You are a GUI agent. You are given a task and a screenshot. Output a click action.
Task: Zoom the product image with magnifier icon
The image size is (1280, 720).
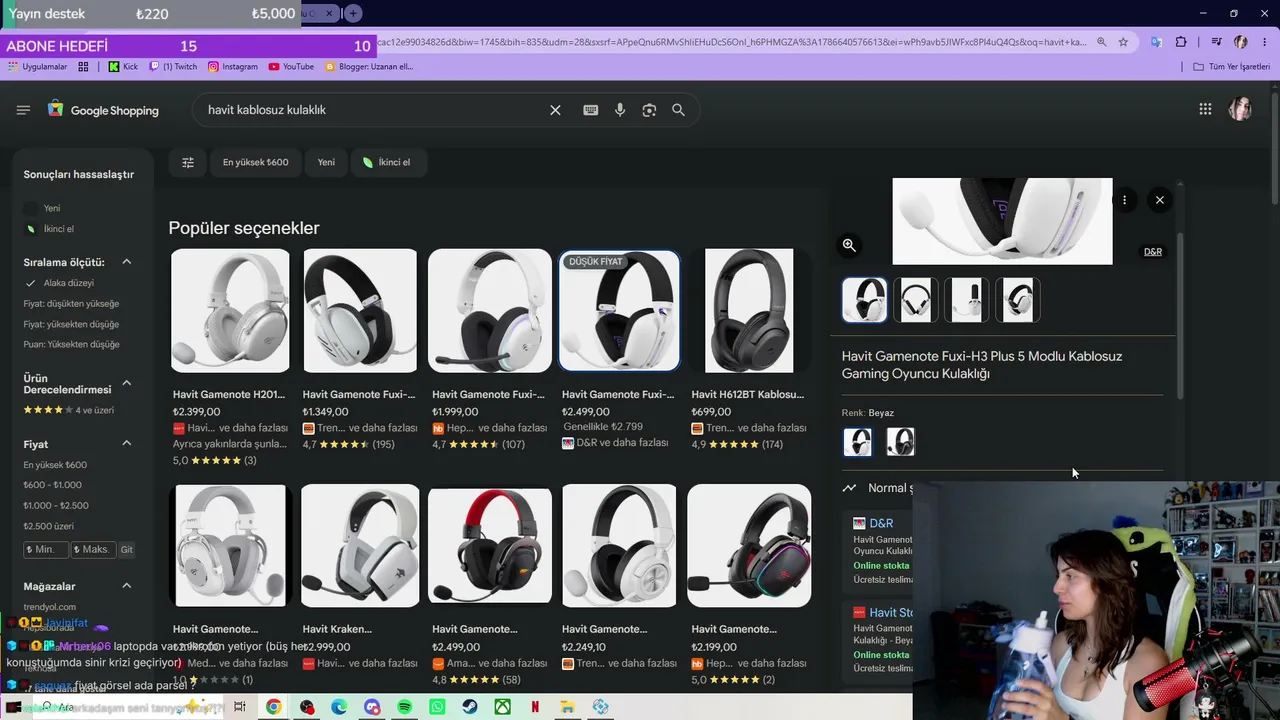pyautogui.click(x=849, y=245)
